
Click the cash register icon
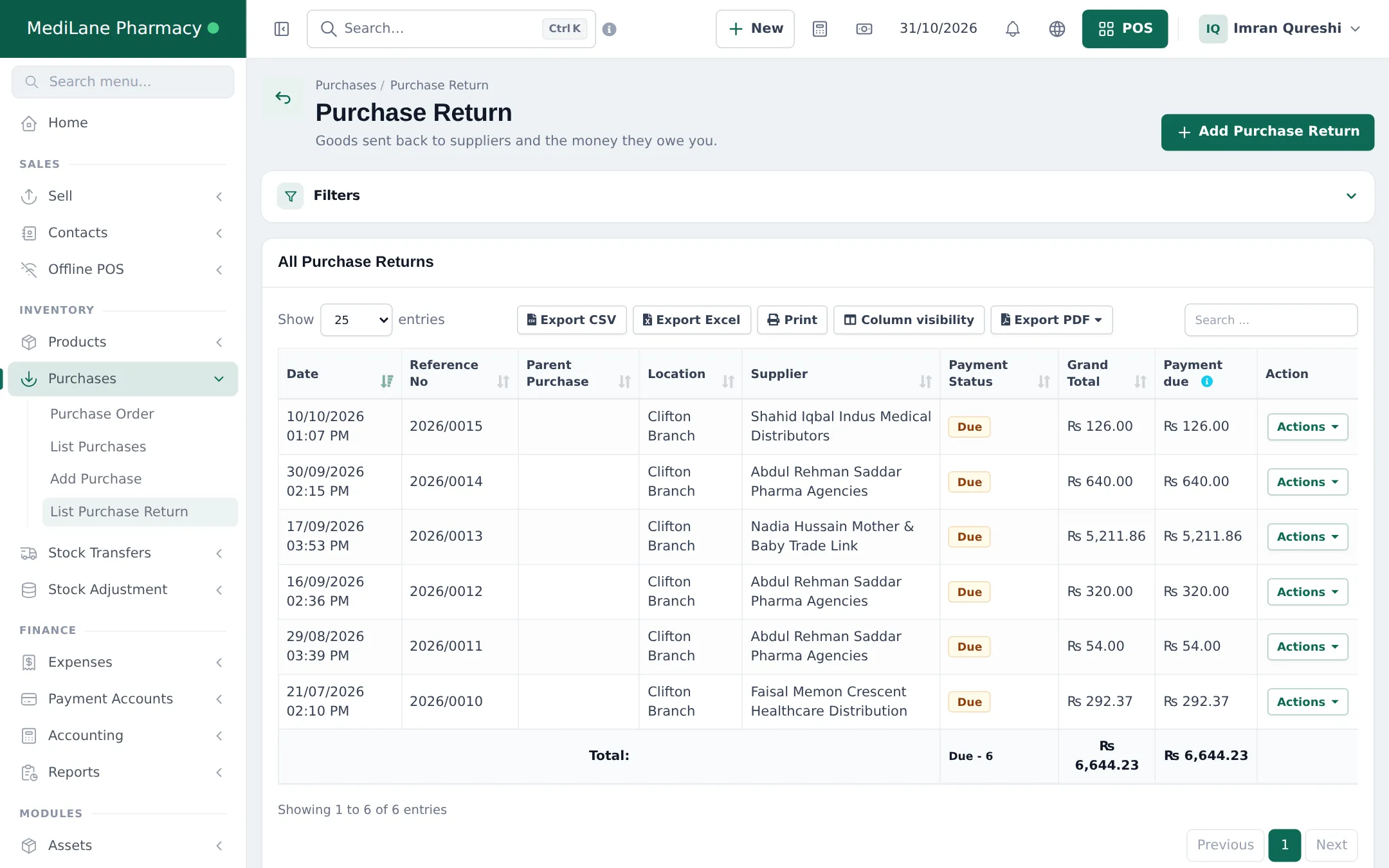tap(864, 29)
